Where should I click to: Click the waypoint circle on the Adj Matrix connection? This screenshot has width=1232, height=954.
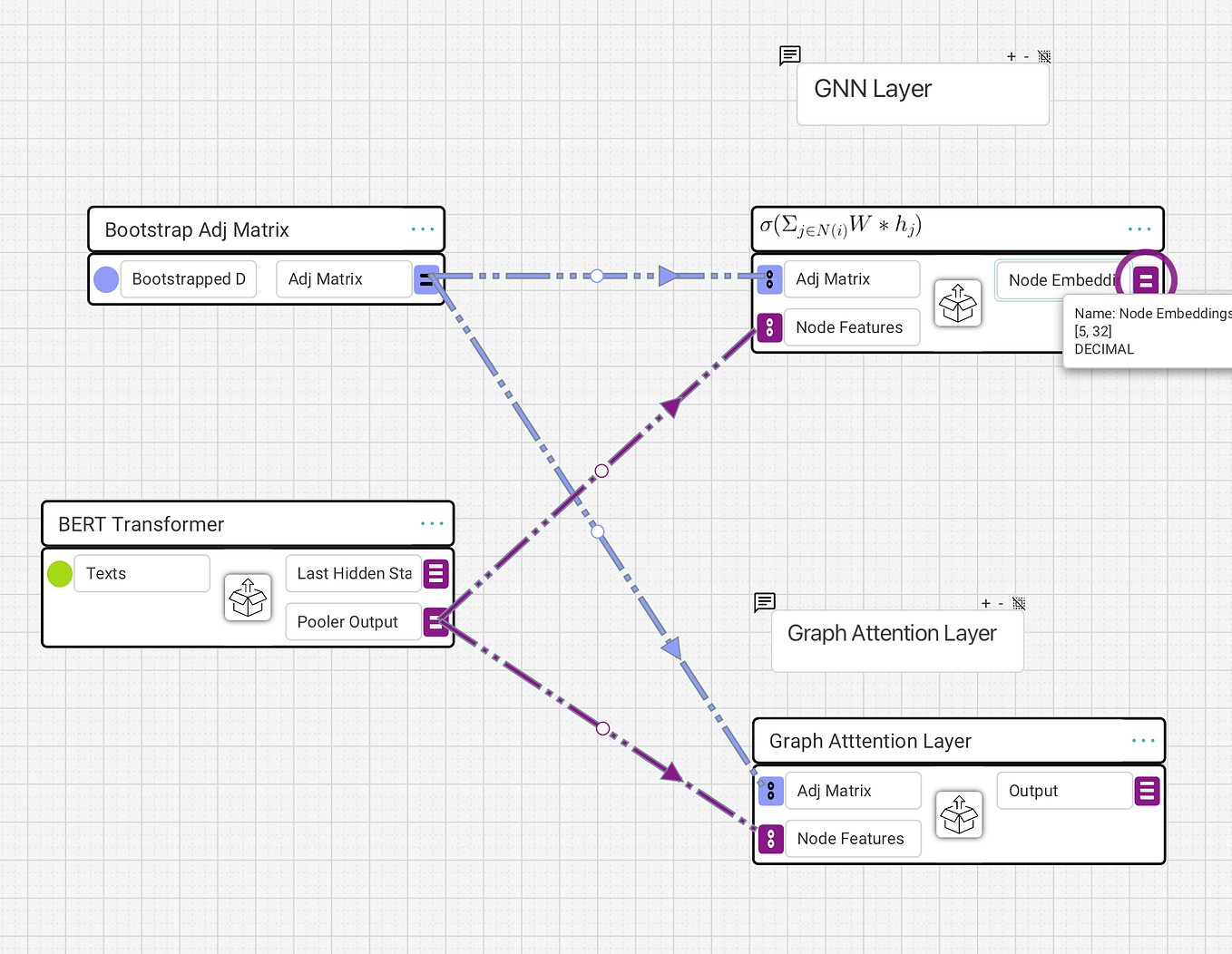point(597,276)
